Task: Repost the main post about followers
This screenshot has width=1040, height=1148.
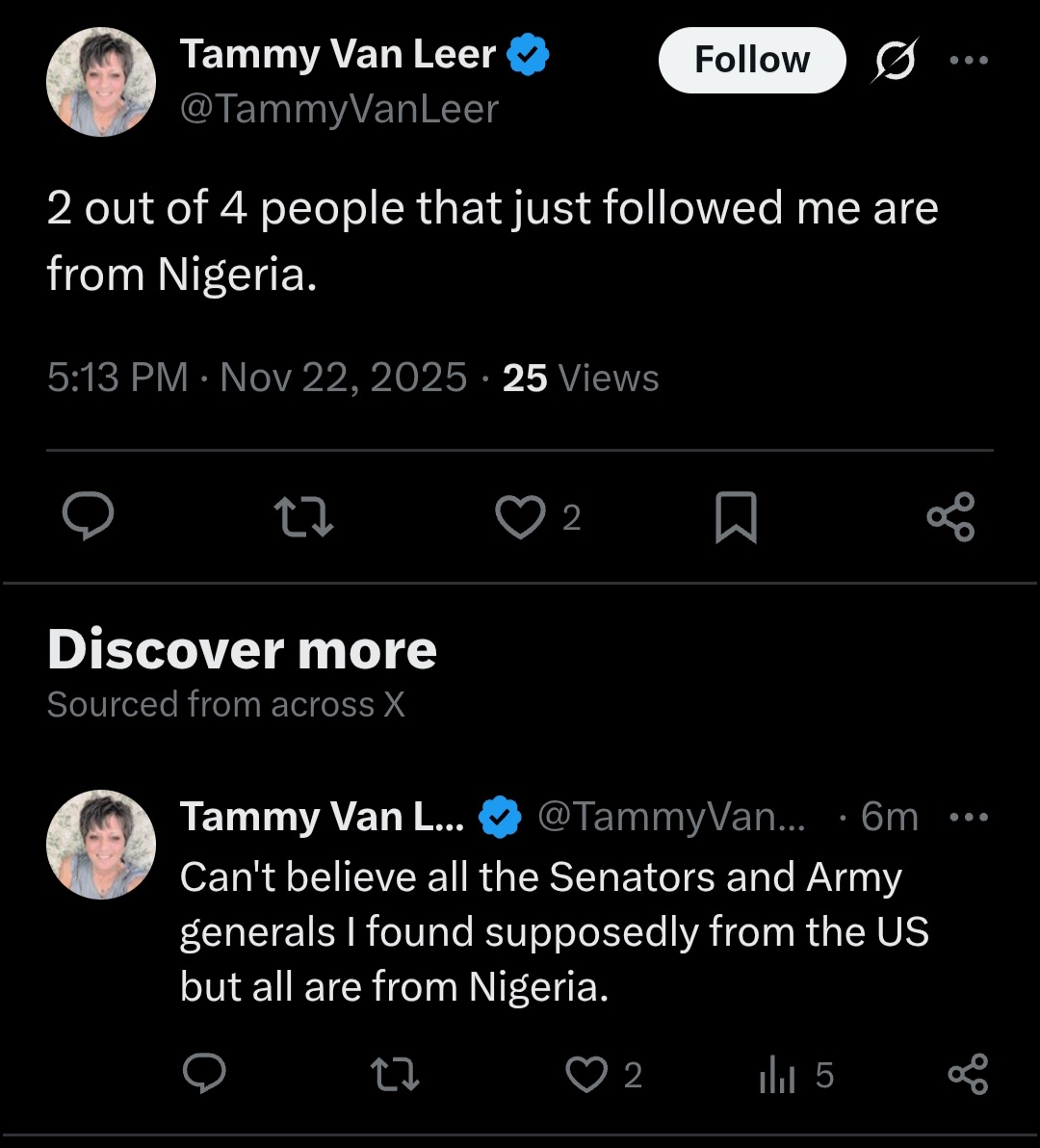Action: point(304,517)
